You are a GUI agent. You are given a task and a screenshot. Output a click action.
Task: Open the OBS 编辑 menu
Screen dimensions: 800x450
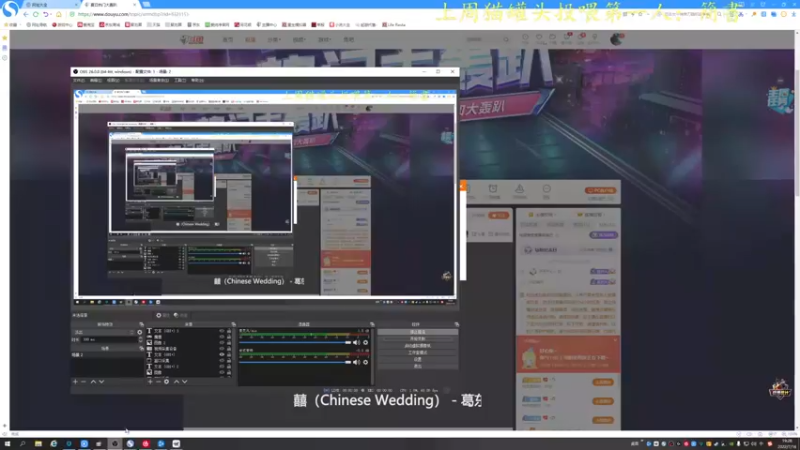pyautogui.click(x=96, y=81)
